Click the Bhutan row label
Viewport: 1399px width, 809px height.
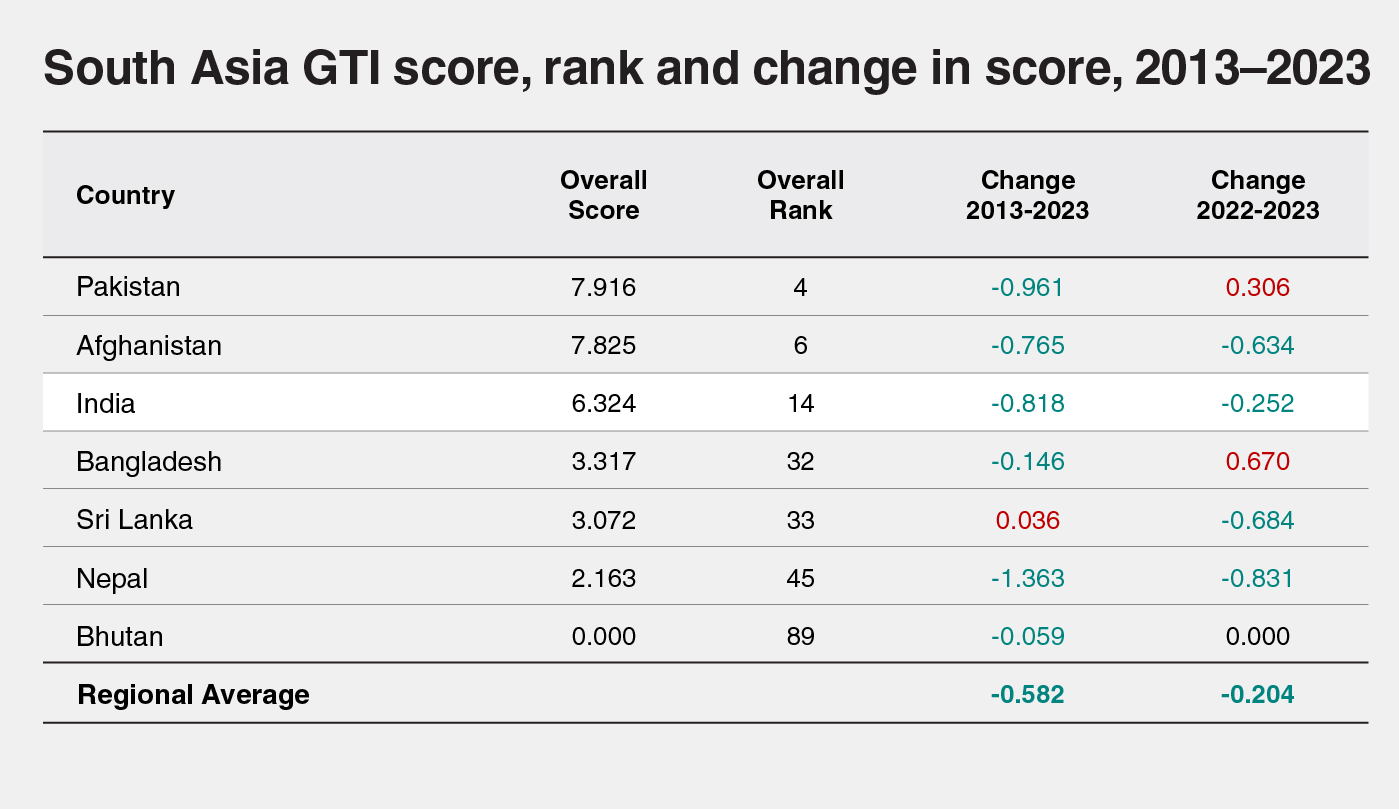coord(119,636)
